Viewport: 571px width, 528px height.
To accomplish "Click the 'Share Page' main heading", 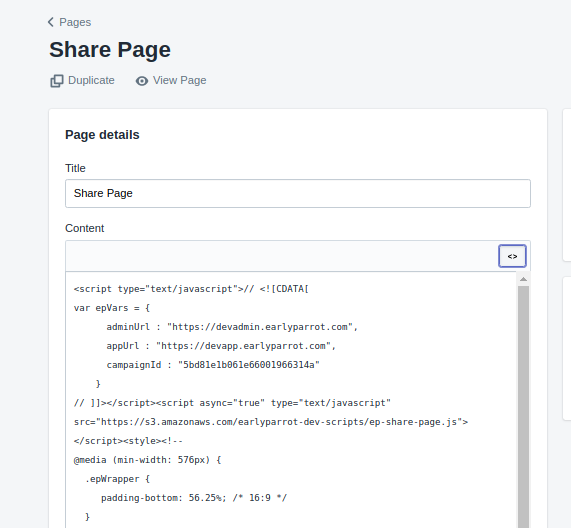I will 110,50.
